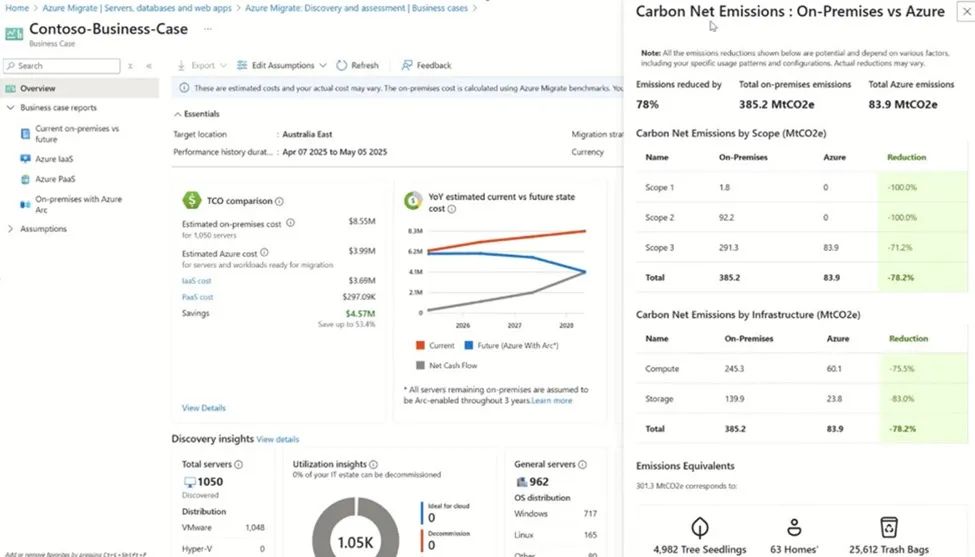
Task: Click the red Current legend swatch
Action: [422, 346]
